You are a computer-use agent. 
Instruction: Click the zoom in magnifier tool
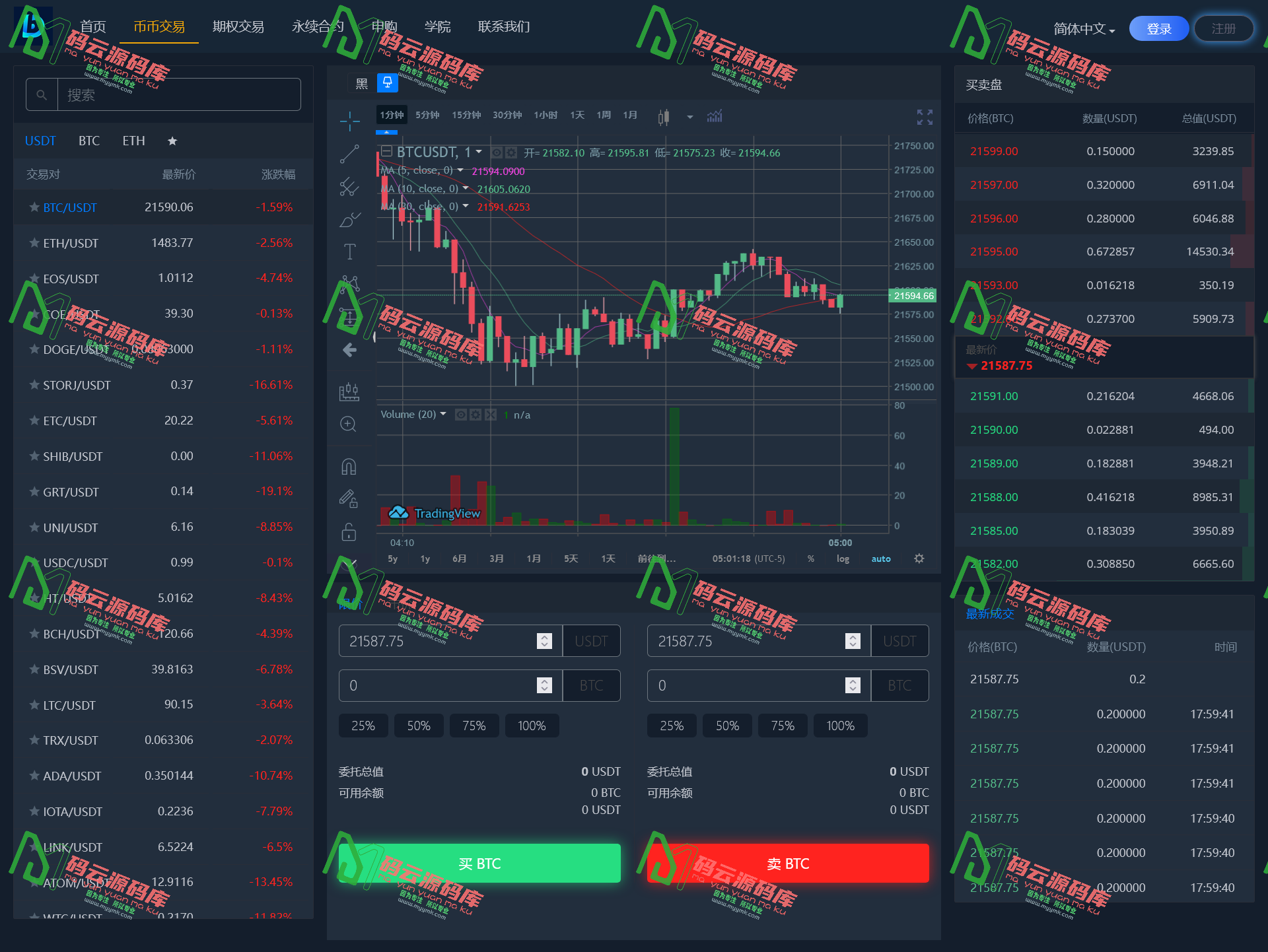click(349, 424)
